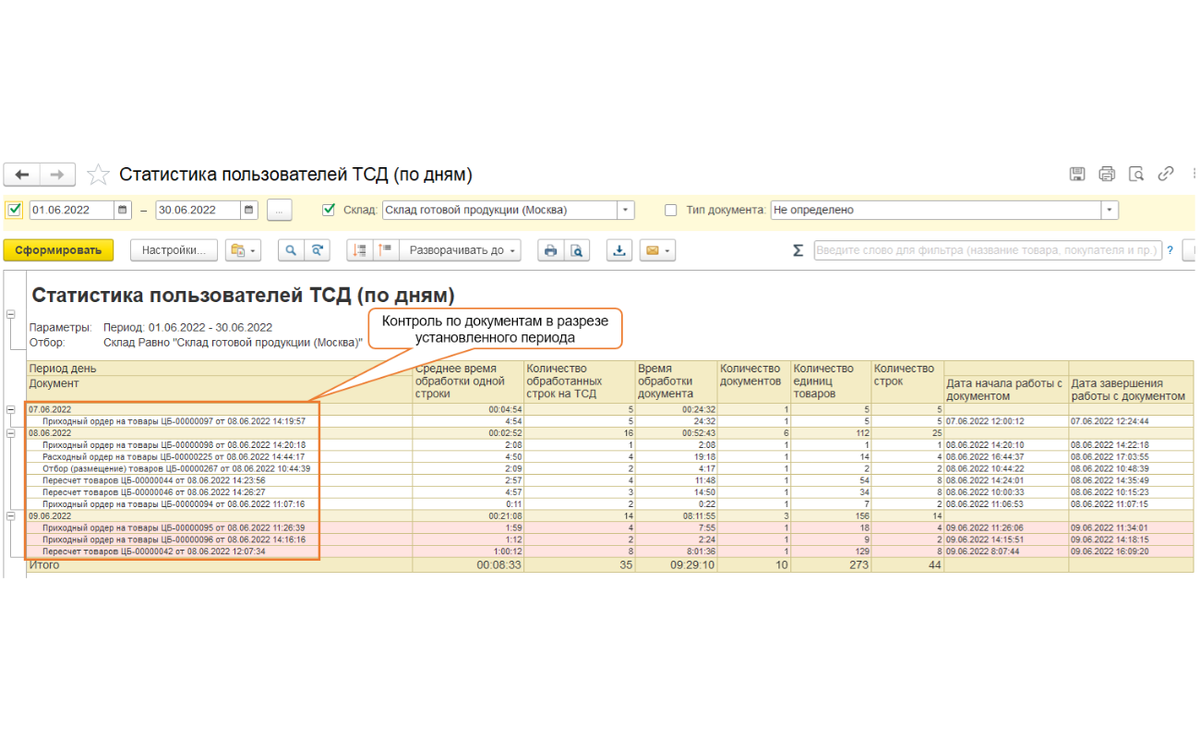Go back with the left arrow button
Screen dimensions: 1200x739
pos(22,175)
